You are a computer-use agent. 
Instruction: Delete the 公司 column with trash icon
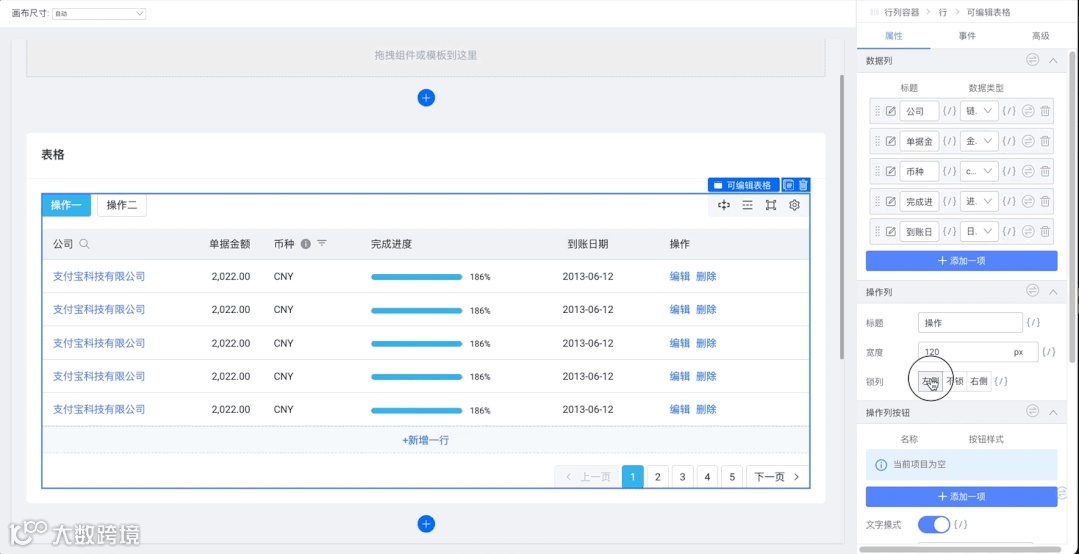pyautogui.click(x=1045, y=111)
